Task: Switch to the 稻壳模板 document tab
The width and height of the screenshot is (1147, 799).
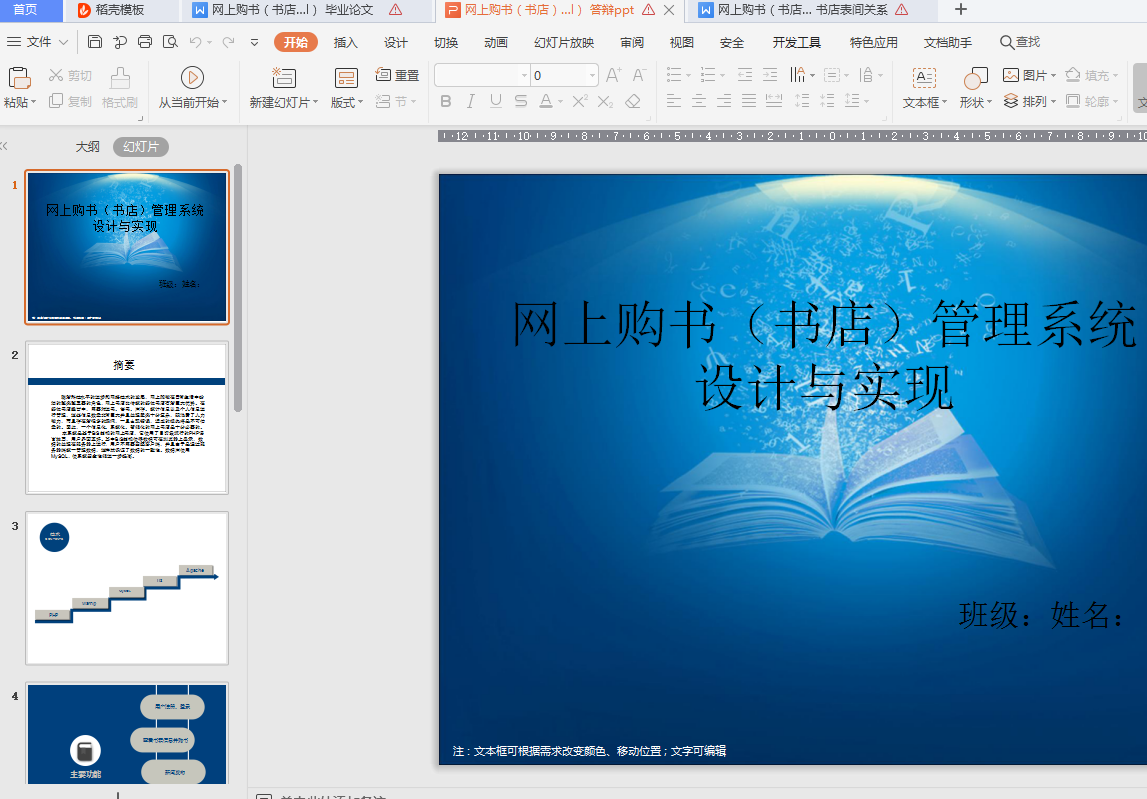Action: (119, 10)
